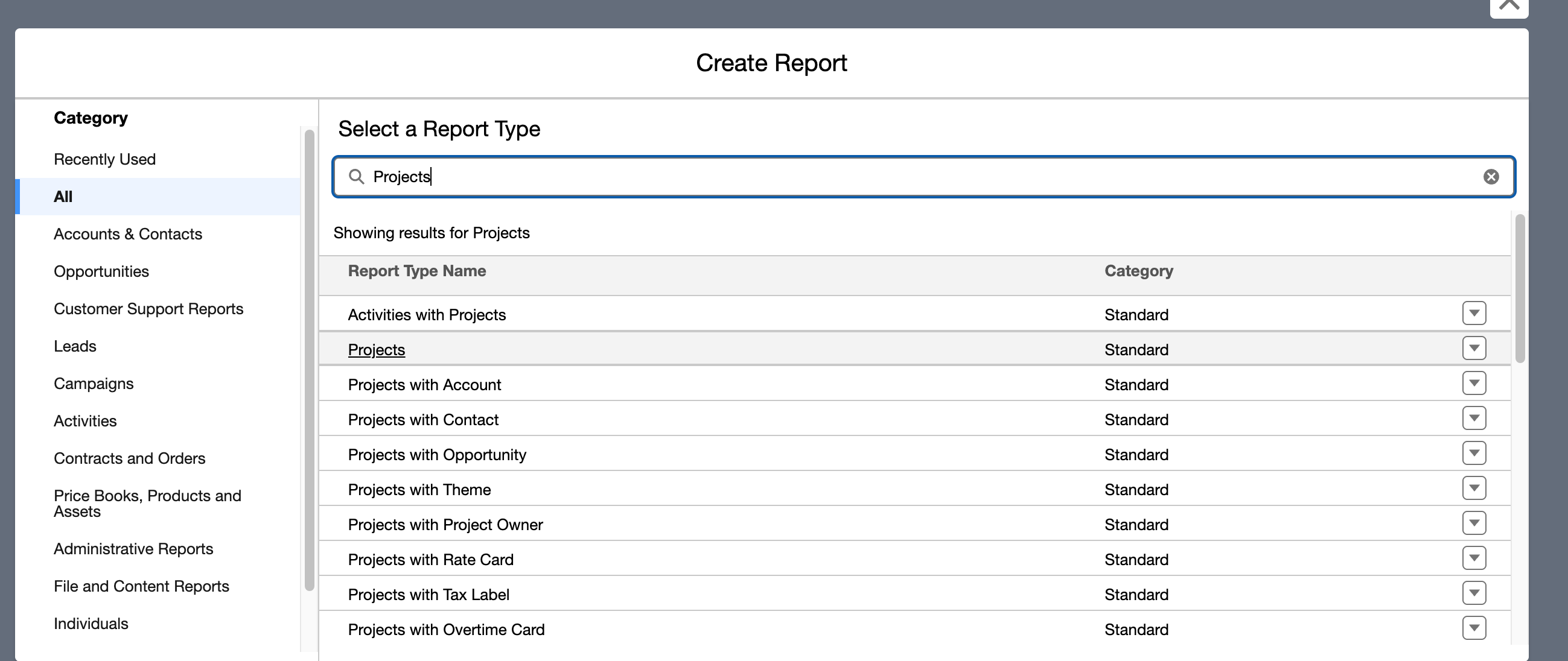Select Projects with Project Owner report type
The height and width of the screenshot is (661, 1568).
pyautogui.click(x=445, y=525)
